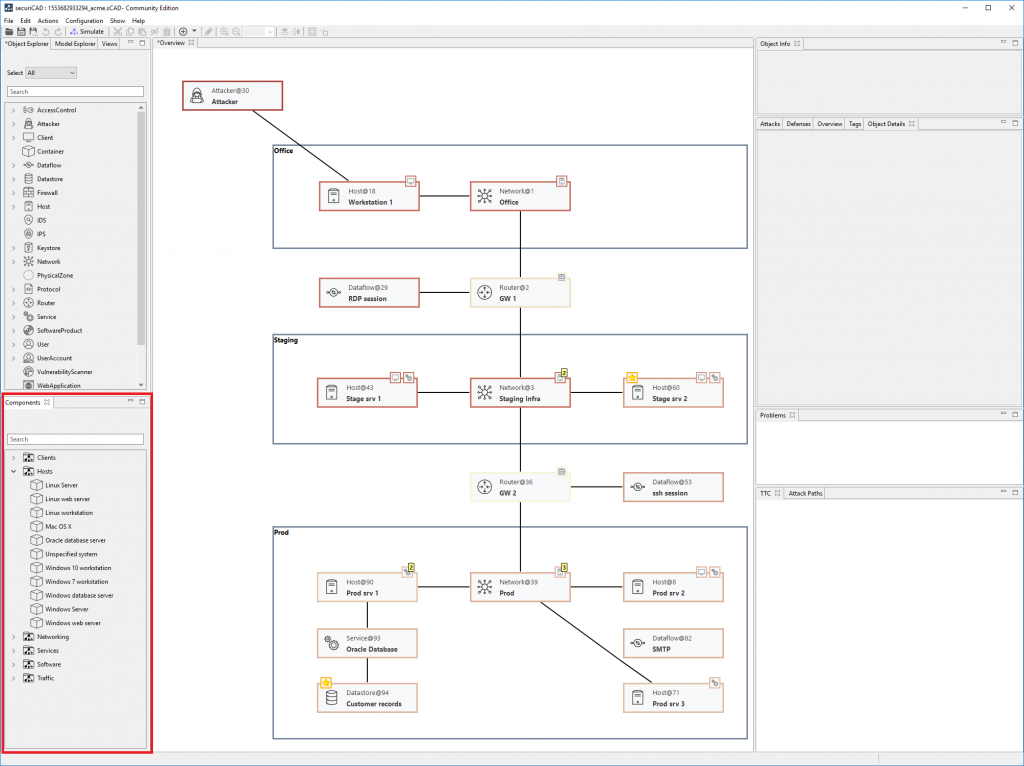Open the Select All dropdown

click(x=51, y=72)
